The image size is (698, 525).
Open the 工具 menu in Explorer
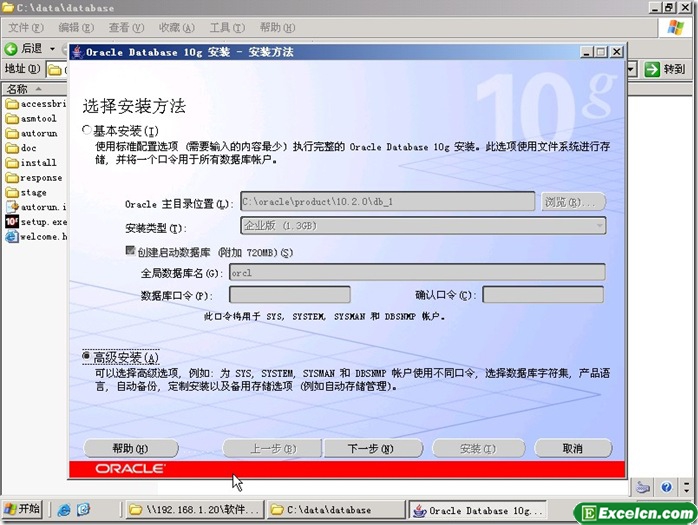(227, 28)
